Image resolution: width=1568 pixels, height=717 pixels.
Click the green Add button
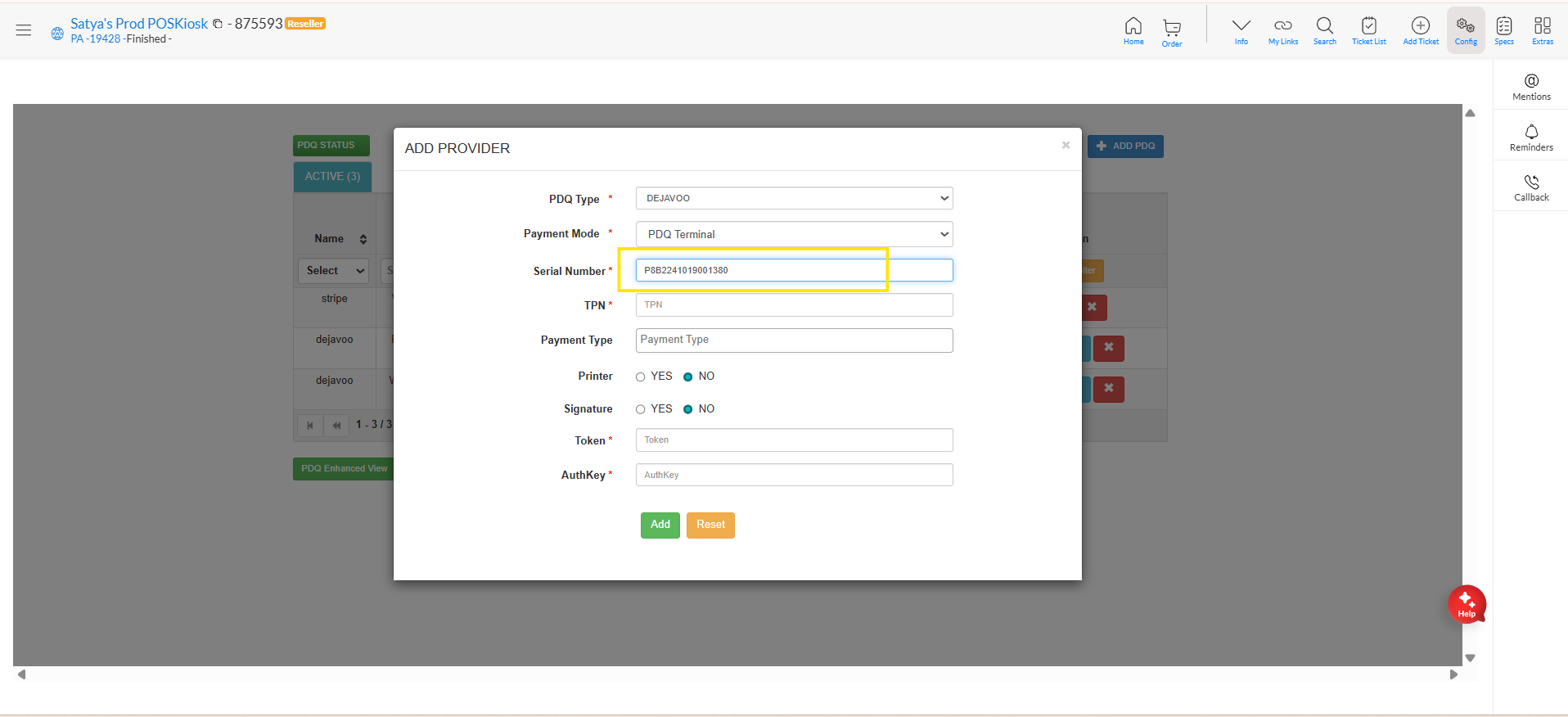point(660,525)
